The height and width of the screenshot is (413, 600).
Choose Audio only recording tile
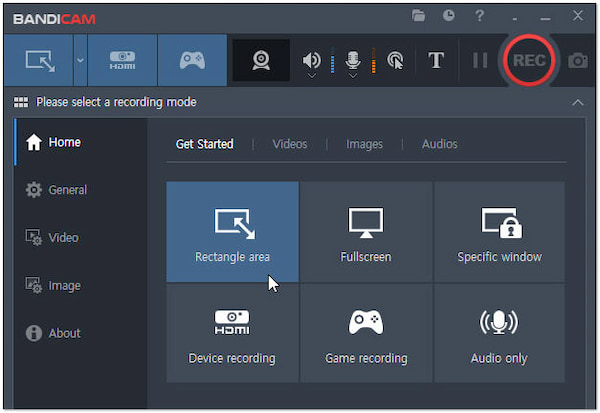click(x=499, y=333)
